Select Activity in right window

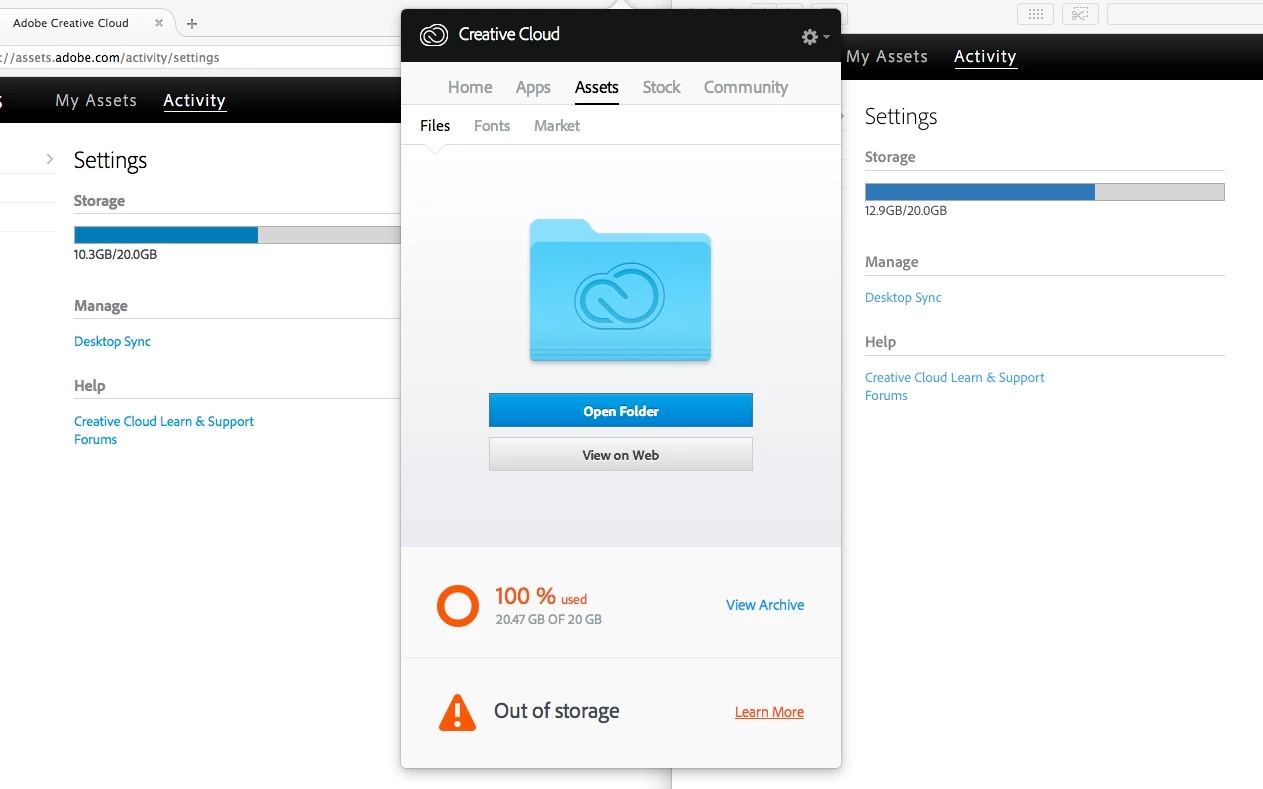tap(985, 57)
